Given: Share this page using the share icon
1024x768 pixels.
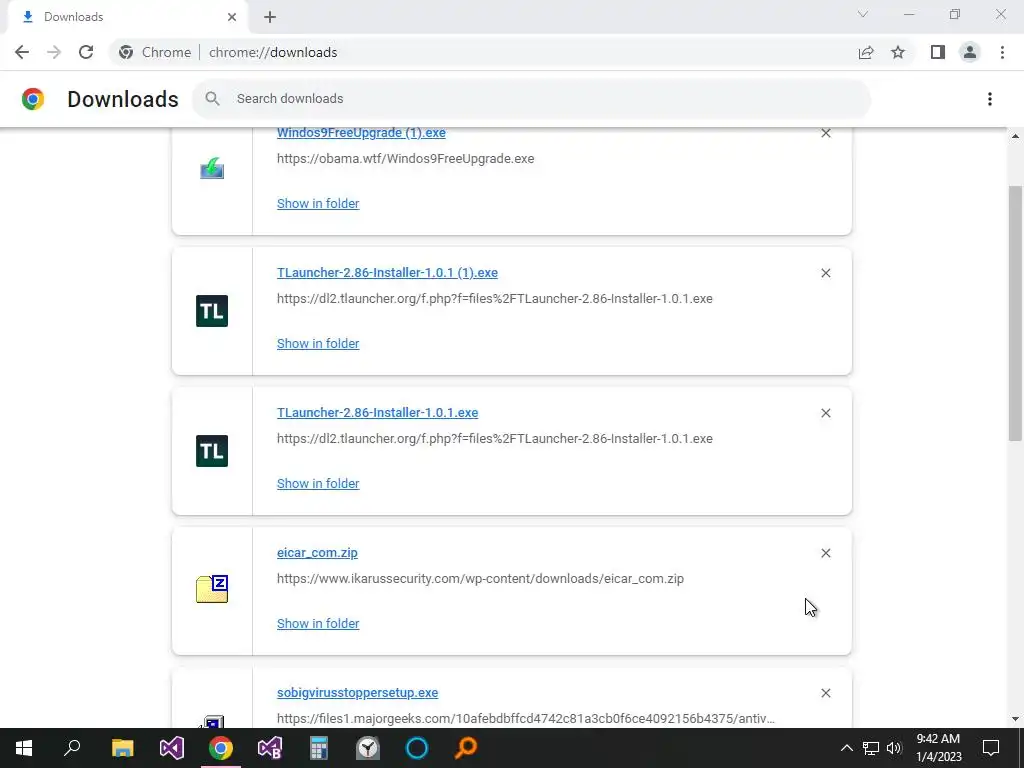Looking at the screenshot, I should 866,52.
